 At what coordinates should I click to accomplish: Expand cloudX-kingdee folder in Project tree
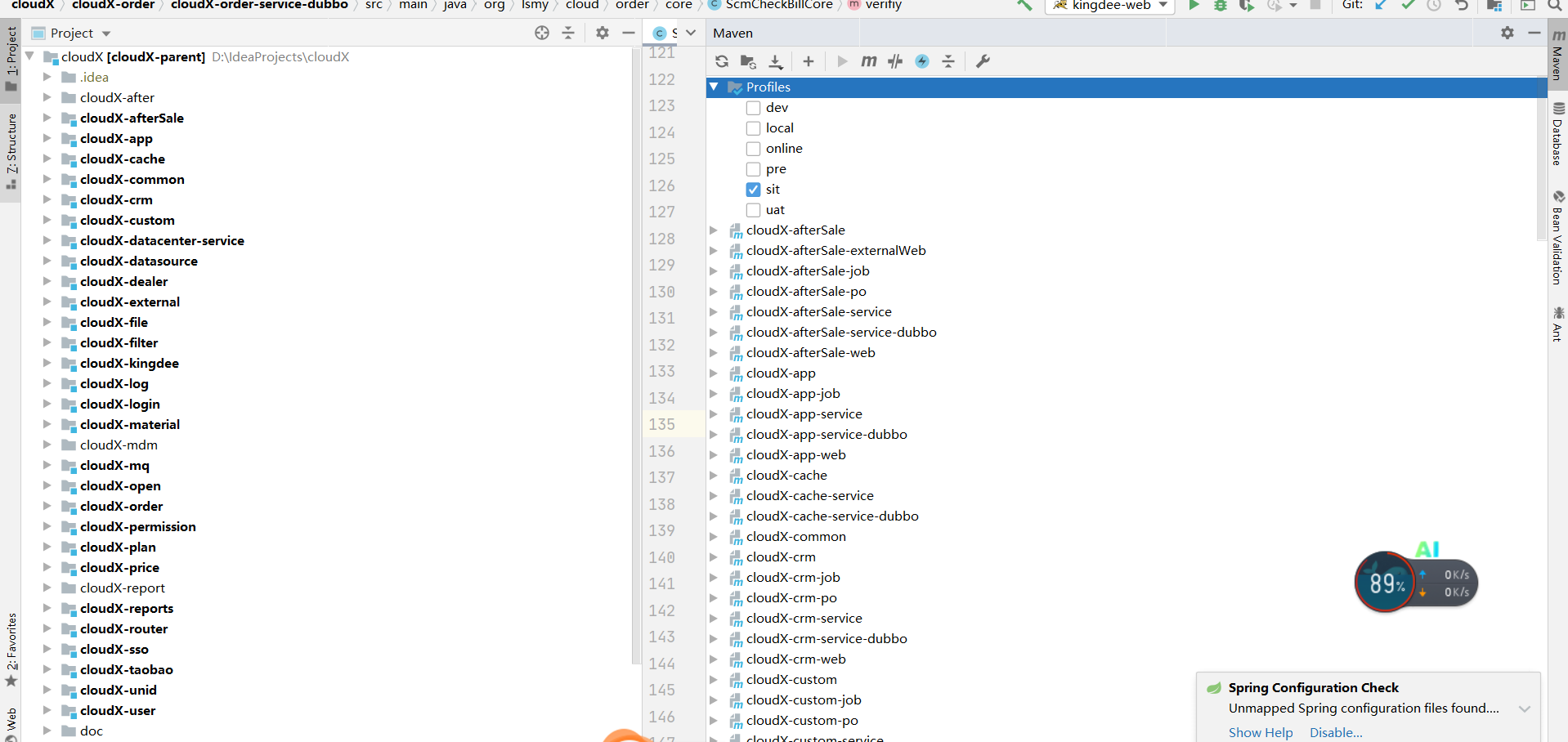point(47,363)
